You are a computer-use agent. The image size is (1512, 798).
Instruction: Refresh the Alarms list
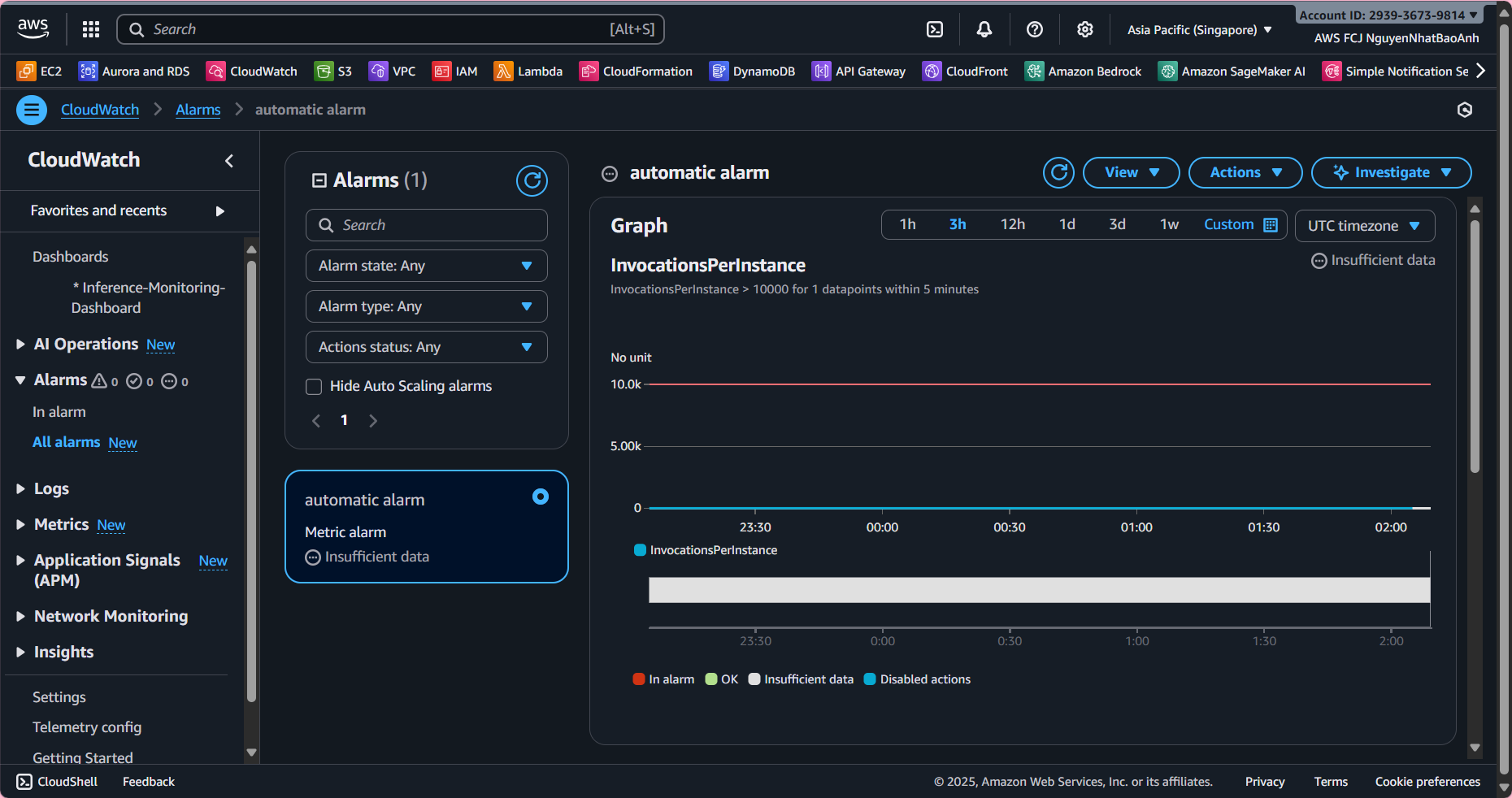[532, 180]
